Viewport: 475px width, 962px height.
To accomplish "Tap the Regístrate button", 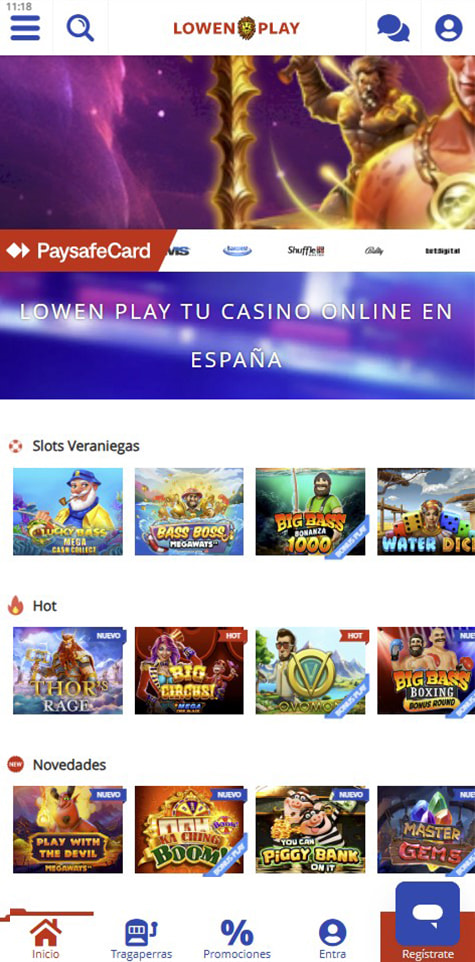I will click(x=428, y=954).
